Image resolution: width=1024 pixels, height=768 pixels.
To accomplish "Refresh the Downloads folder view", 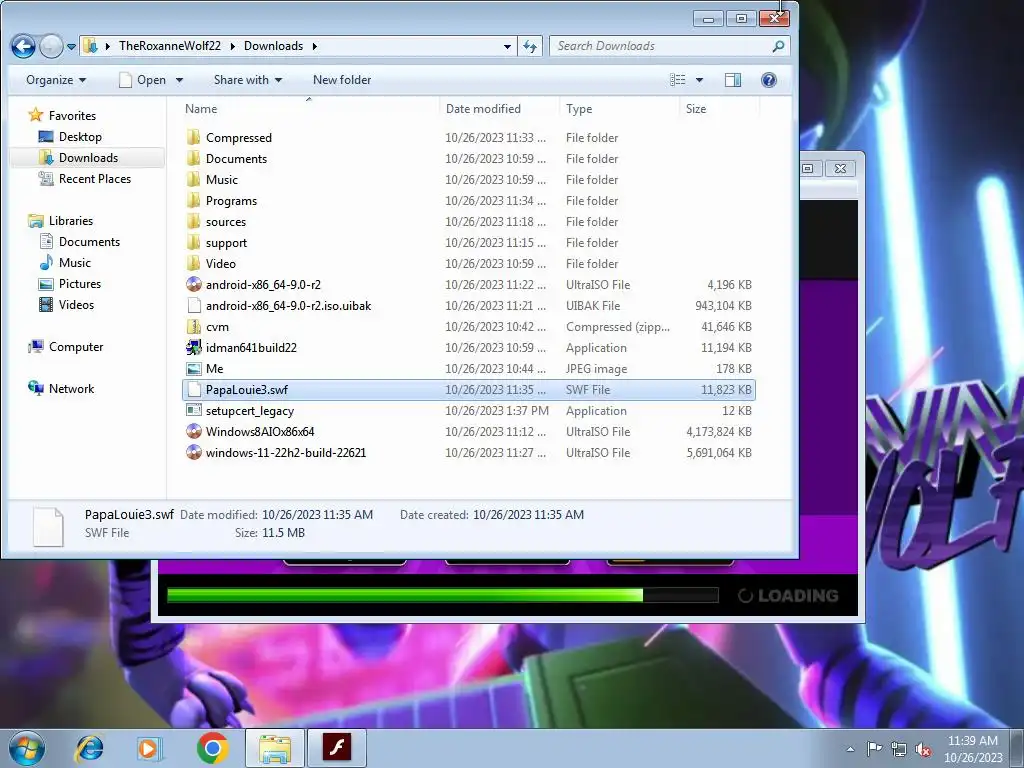I will pos(530,46).
